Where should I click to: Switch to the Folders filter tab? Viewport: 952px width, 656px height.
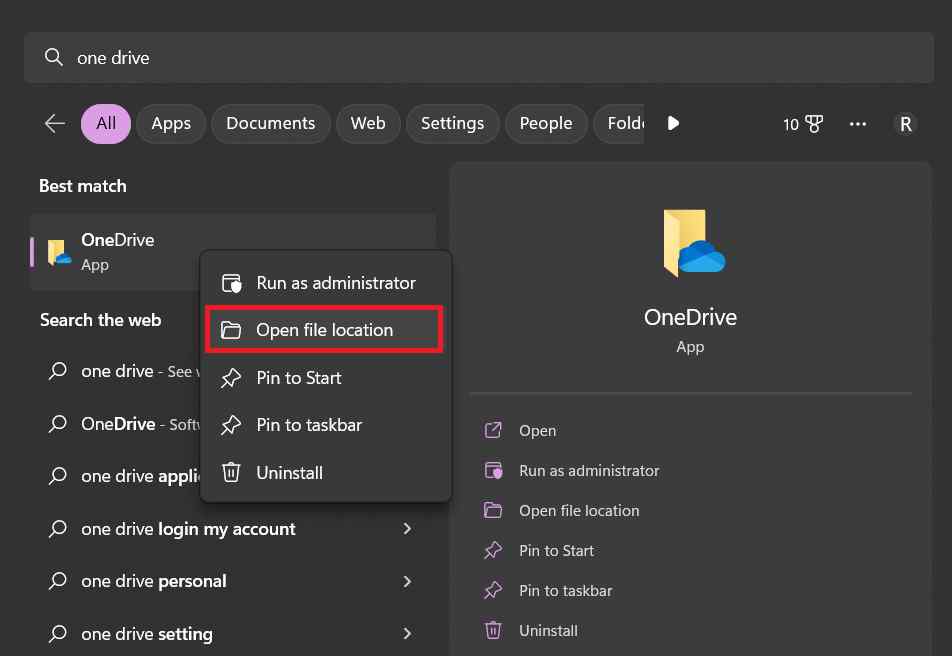click(x=619, y=123)
